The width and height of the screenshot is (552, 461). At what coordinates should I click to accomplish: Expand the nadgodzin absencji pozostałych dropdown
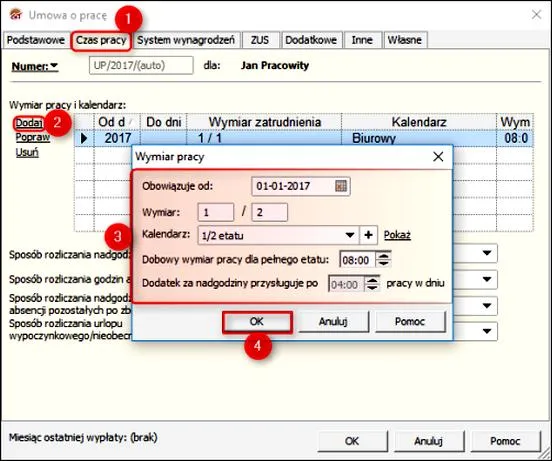pyautogui.click(x=487, y=305)
